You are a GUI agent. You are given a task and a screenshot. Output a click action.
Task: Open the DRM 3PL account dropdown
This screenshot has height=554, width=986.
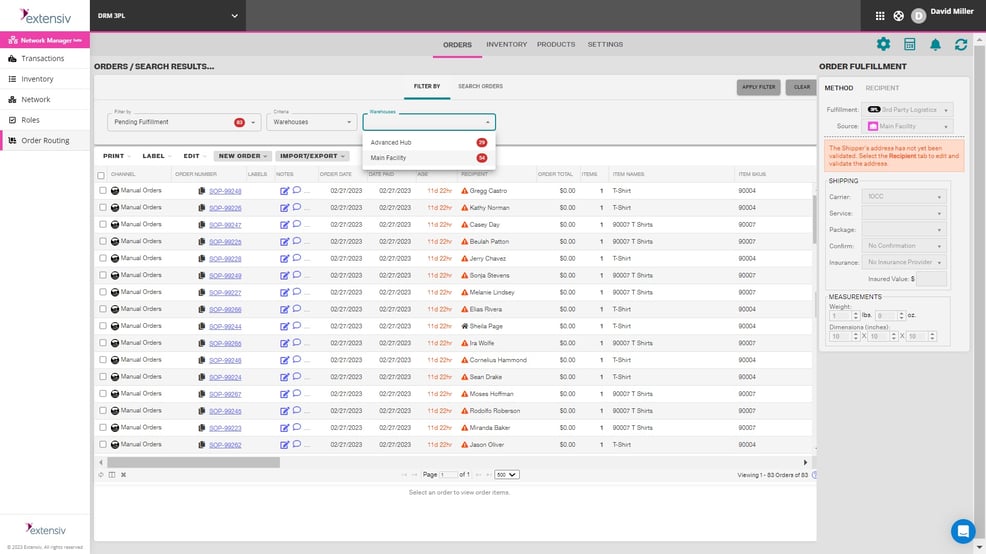[168, 16]
